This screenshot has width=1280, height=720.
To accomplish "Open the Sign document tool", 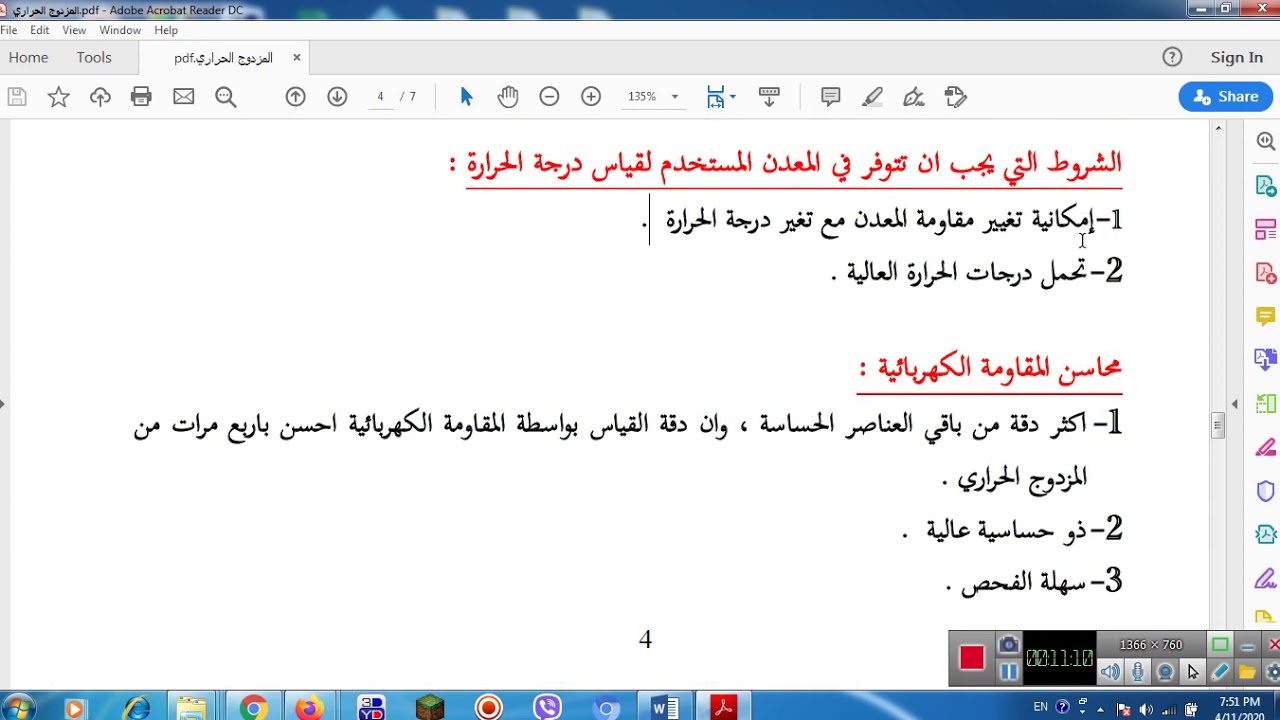I will (x=913, y=97).
